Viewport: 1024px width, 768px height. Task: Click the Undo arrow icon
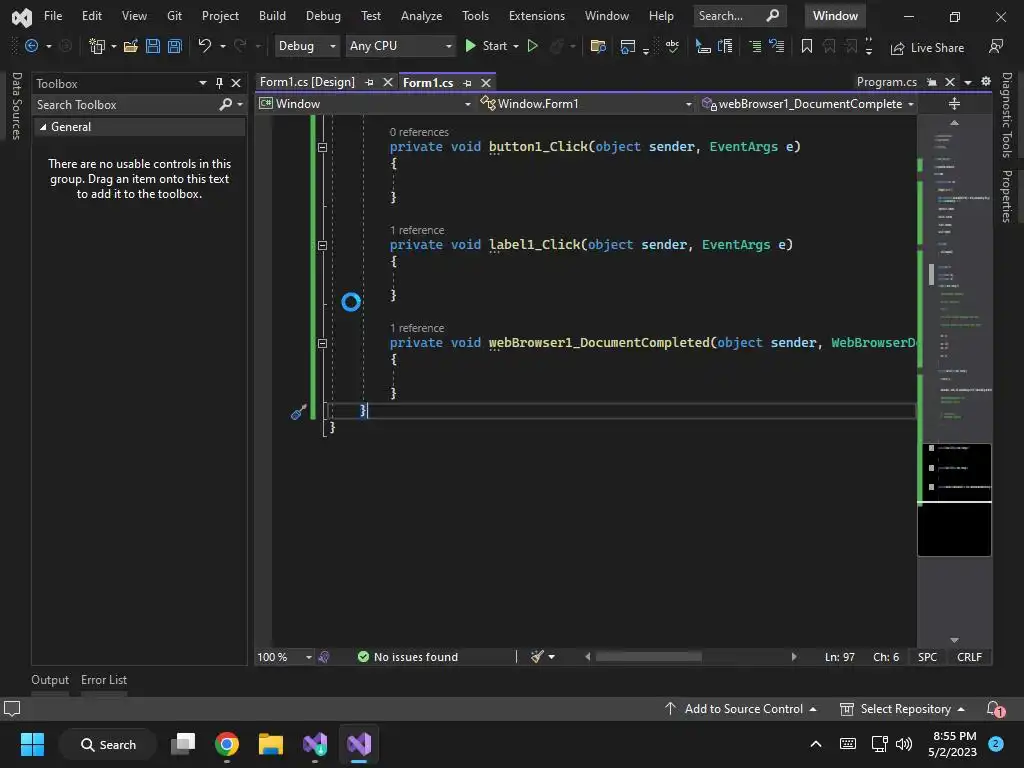coord(204,45)
